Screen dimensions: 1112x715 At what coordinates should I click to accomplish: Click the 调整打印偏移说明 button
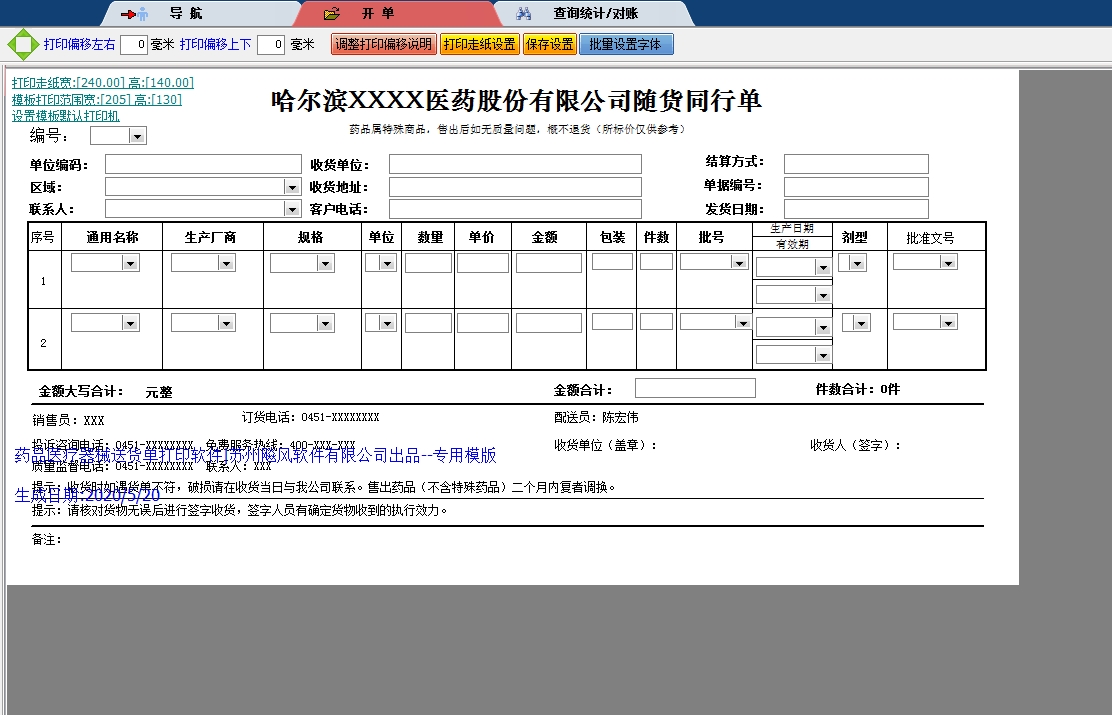pyautogui.click(x=383, y=43)
